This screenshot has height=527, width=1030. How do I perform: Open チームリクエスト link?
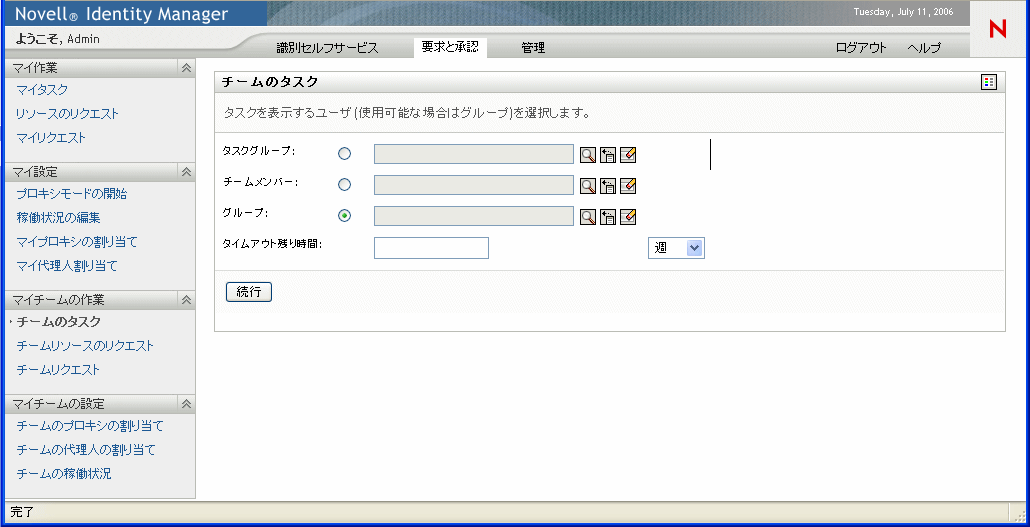58,370
